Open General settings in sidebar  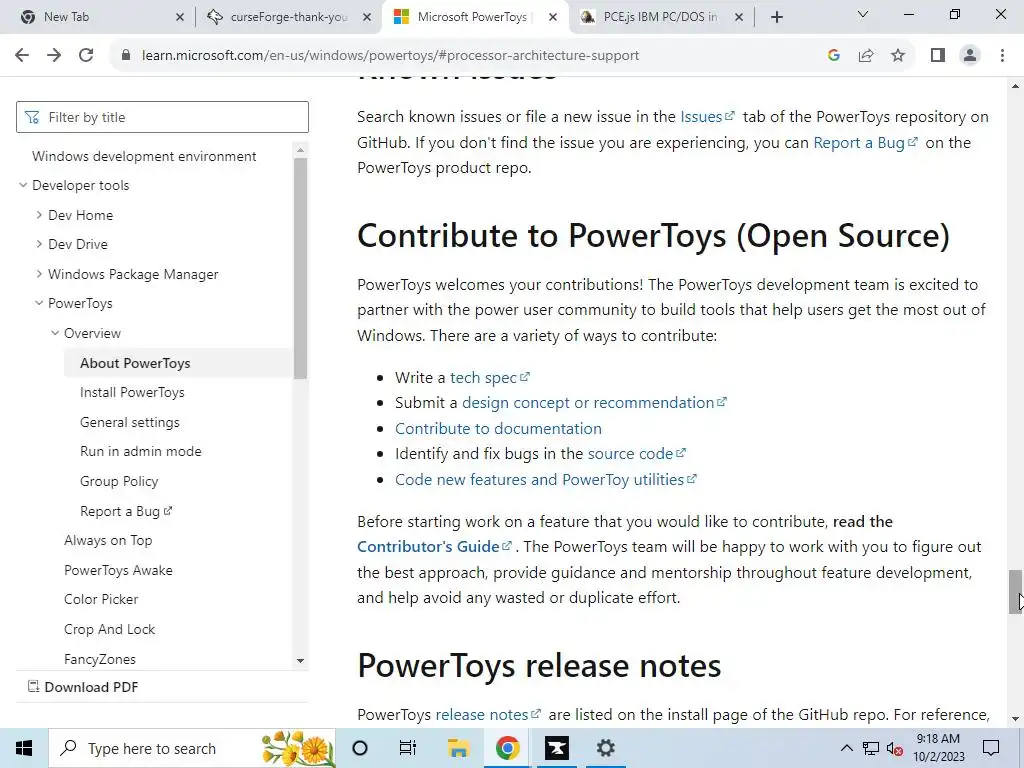pos(129,423)
